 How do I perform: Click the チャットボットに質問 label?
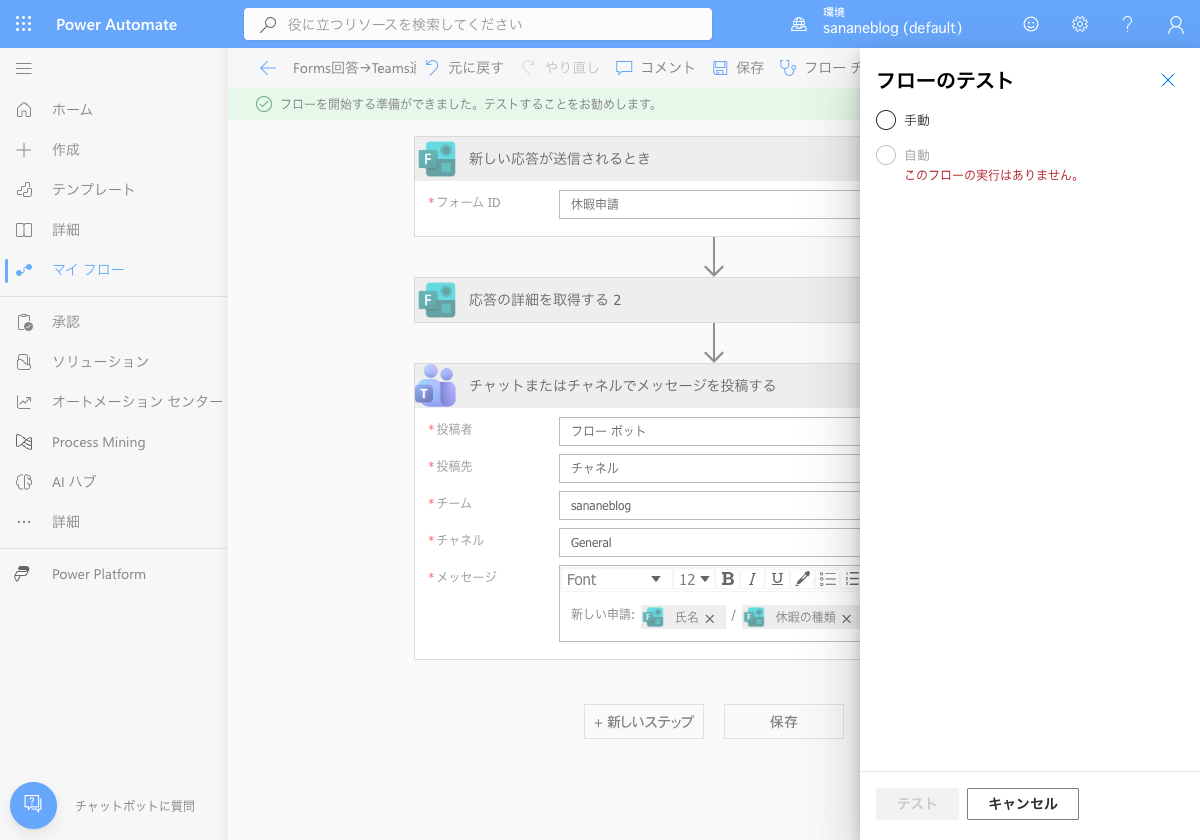click(x=135, y=806)
